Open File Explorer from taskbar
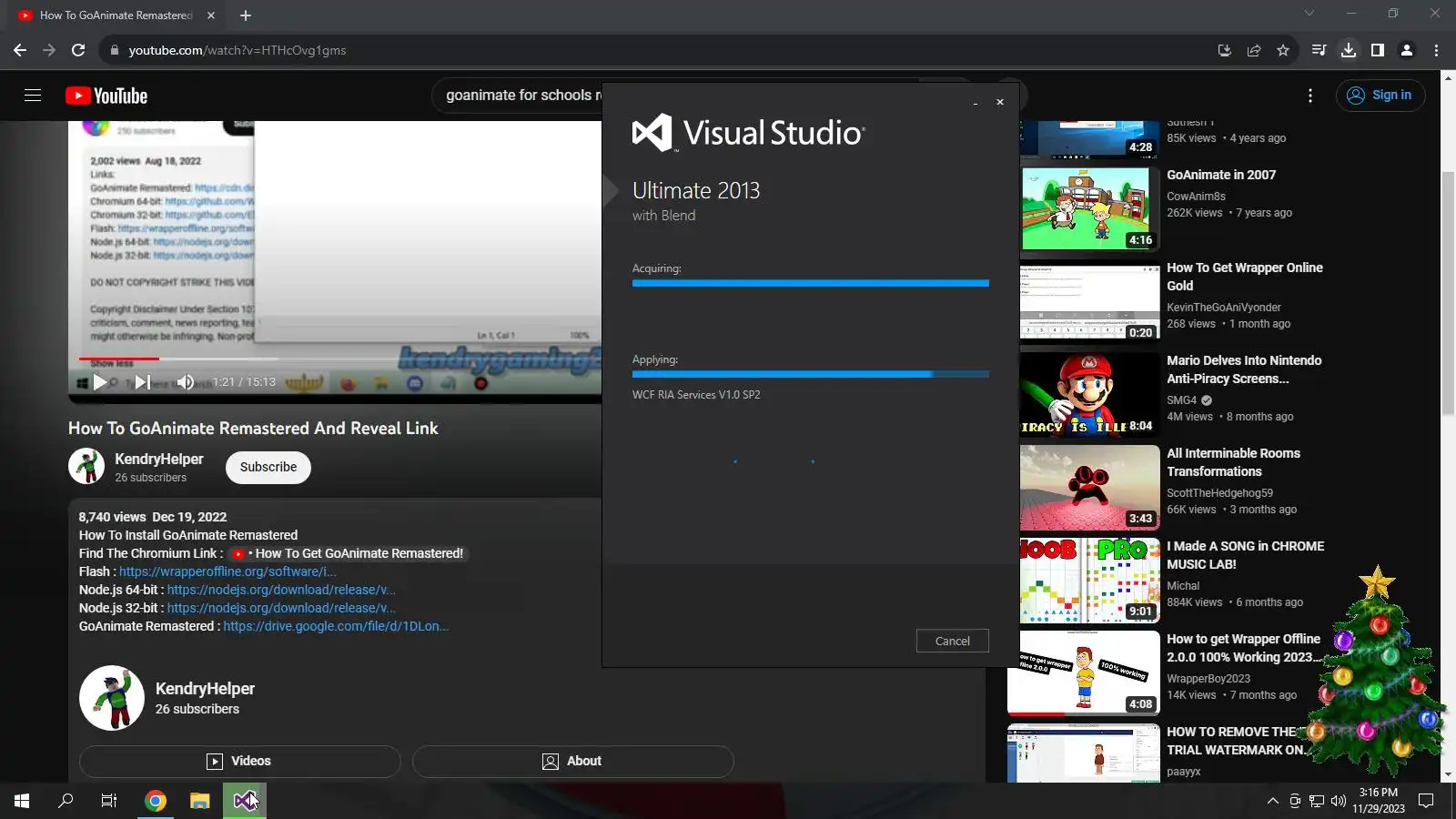 click(x=200, y=801)
